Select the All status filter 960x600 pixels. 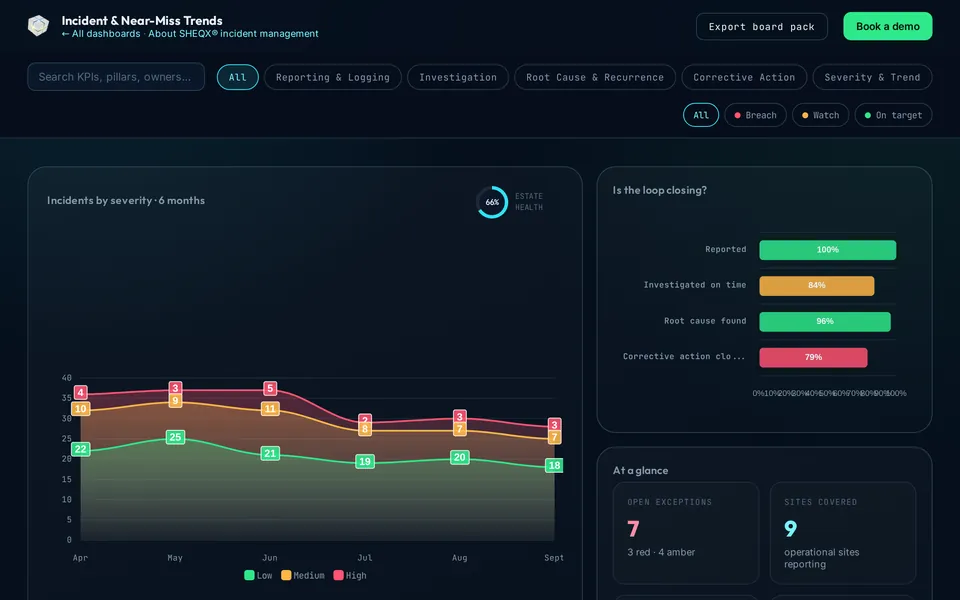pyautogui.click(x=701, y=115)
